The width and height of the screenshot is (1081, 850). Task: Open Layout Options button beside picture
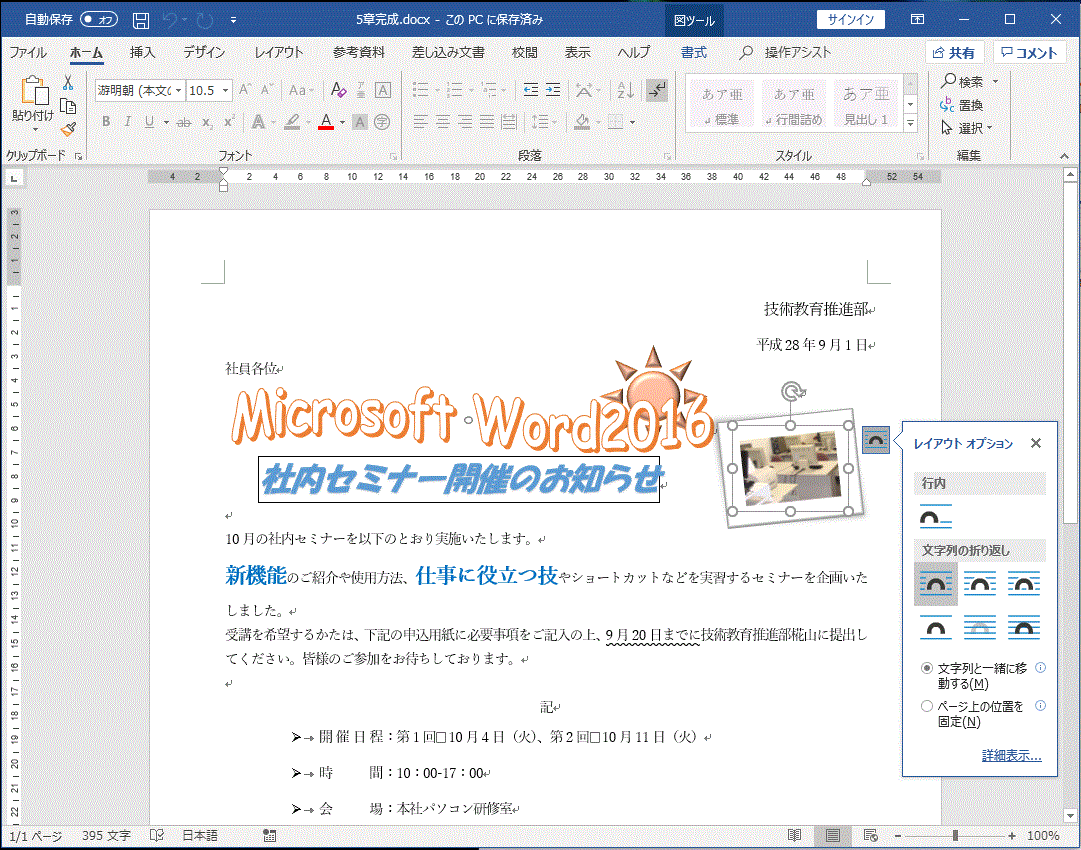(x=876, y=440)
